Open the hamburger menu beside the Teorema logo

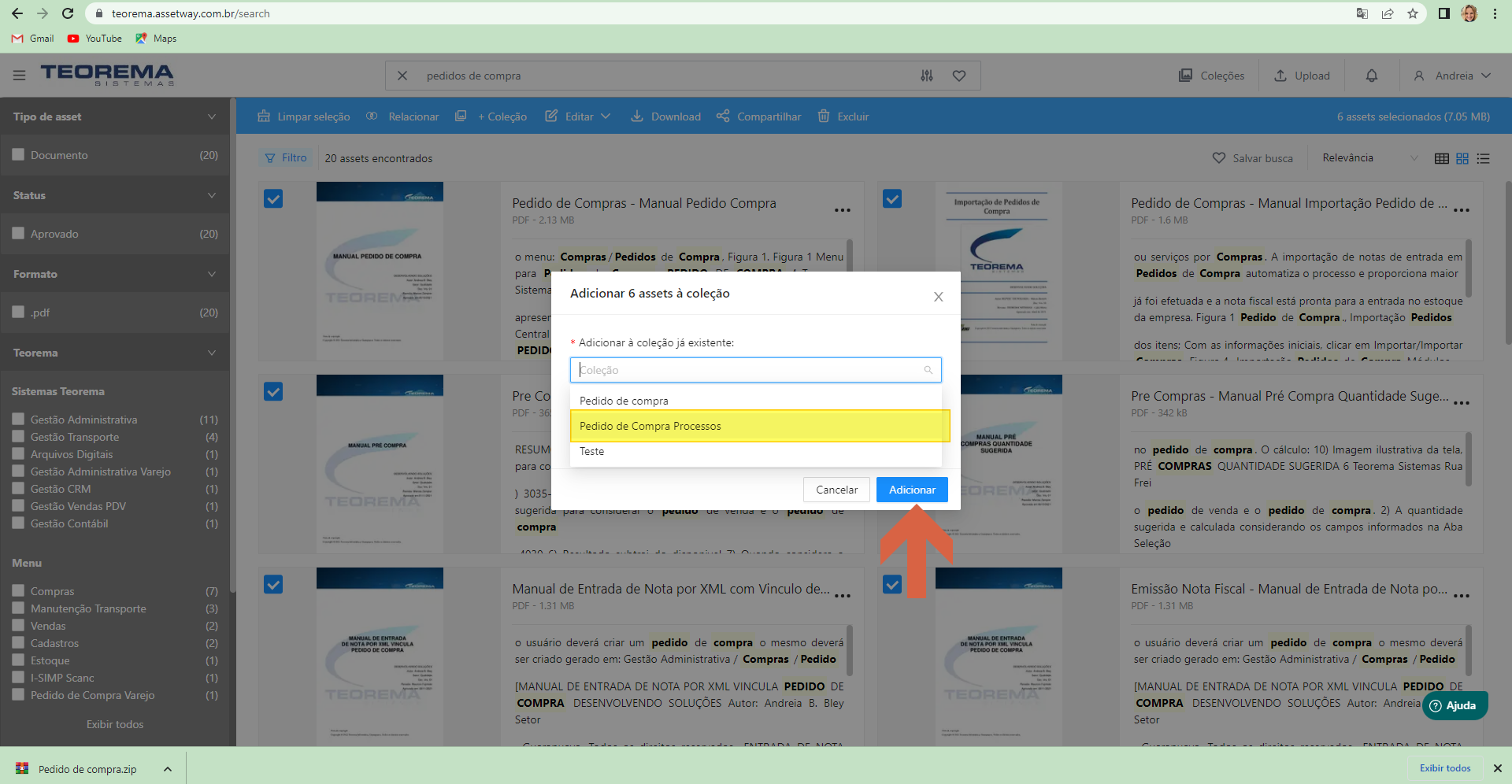click(x=19, y=76)
